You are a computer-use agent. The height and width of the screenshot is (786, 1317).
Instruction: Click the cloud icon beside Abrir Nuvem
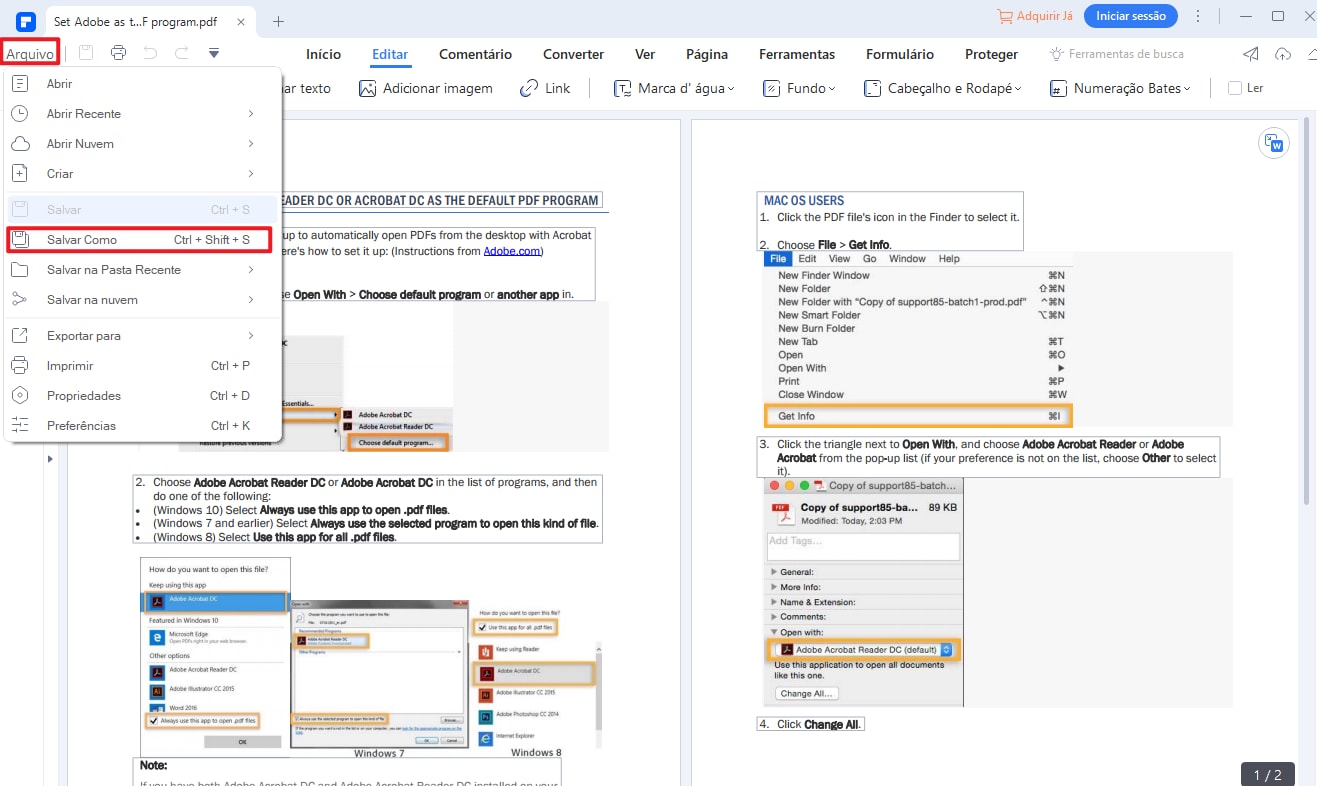click(x=19, y=144)
